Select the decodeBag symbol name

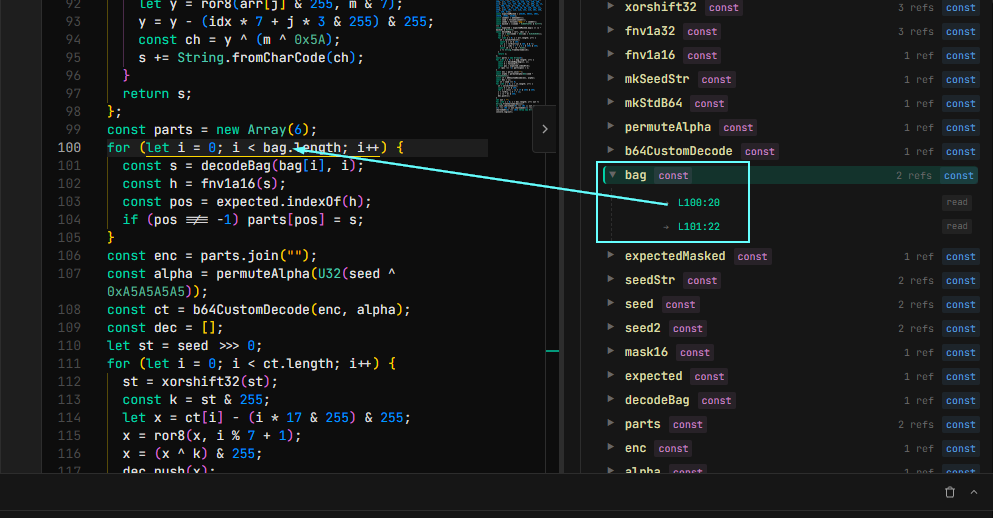(x=657, y=400)
